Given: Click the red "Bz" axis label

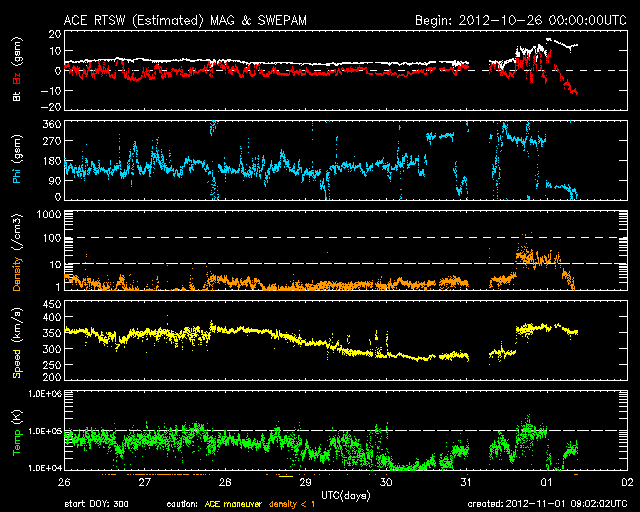Looking at the screenshot, I should click(17, 79).
